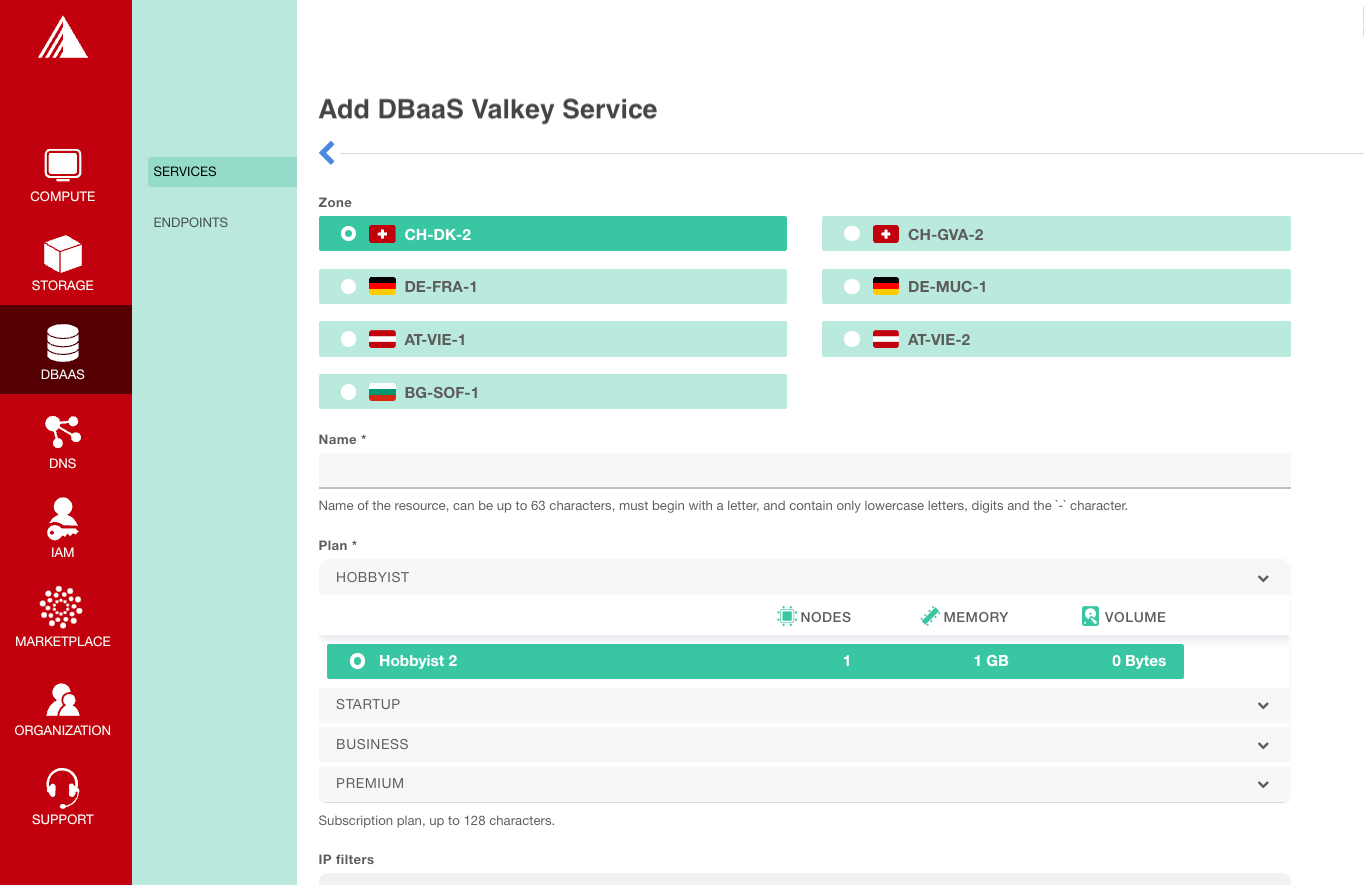1364x885 pixels.
Task: Click the DBAAS database icon
Action: pyautogui.click(x=62, y=350)
